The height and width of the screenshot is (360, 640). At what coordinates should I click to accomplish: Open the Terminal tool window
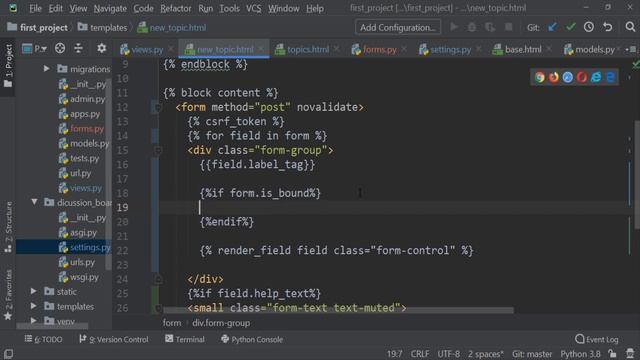(184, 339)
